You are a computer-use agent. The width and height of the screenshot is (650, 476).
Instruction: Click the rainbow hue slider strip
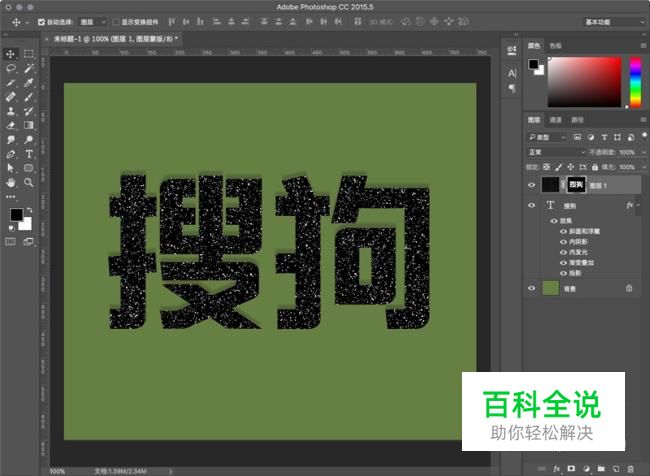coord(635,82)
